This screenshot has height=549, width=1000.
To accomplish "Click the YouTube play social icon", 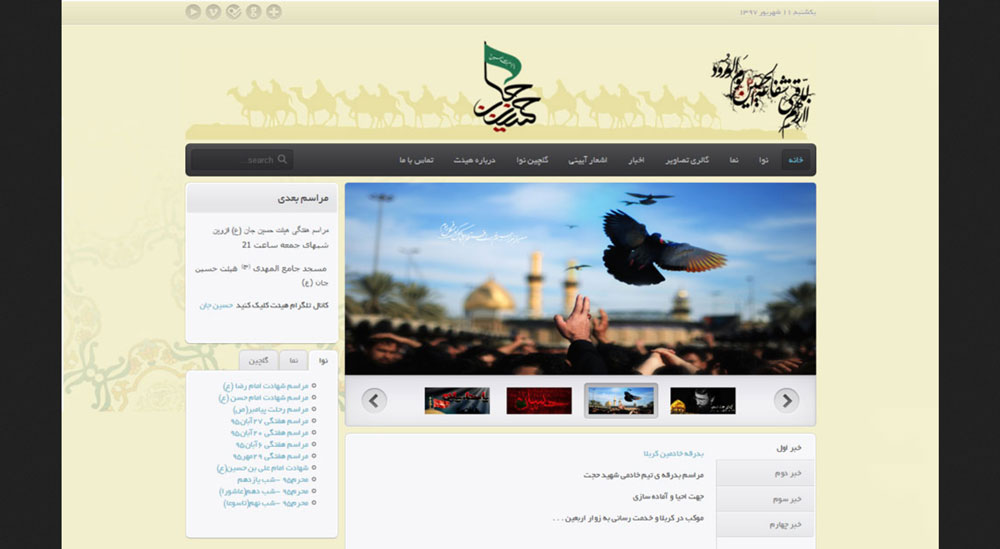I will tap(193, 11).
